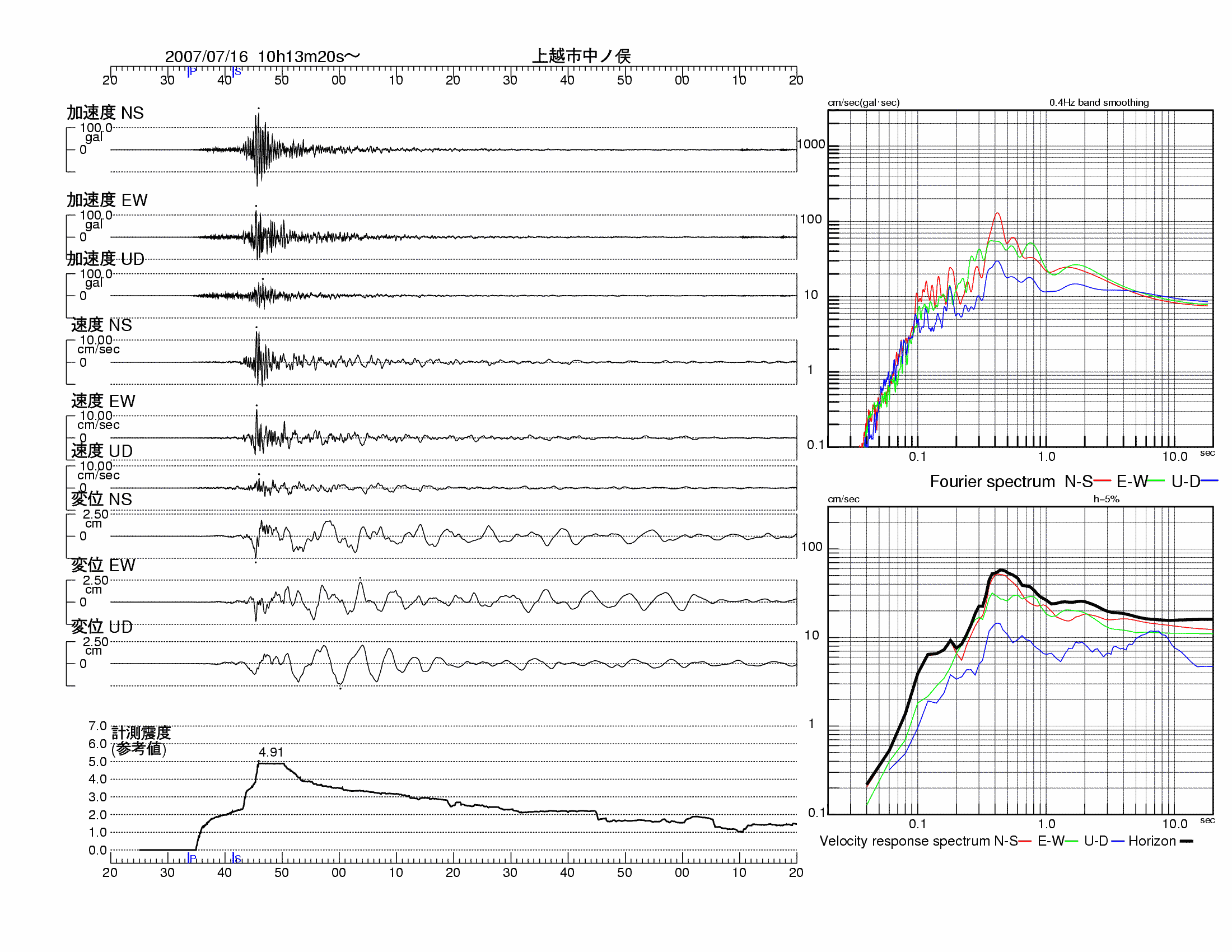Click the station name 上越市中ノ俣
The width and height of the screenshot is (1232, 952).
point(581,56)
